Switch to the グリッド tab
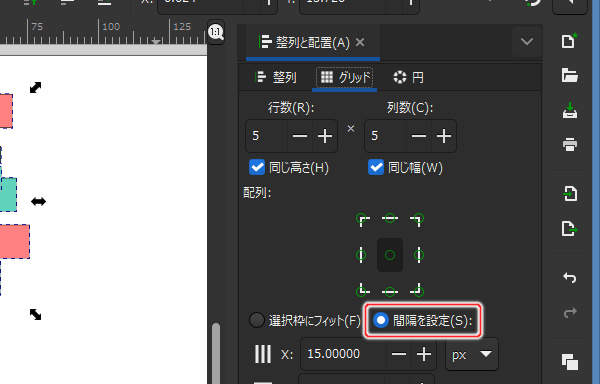 [x=345, y=77]
